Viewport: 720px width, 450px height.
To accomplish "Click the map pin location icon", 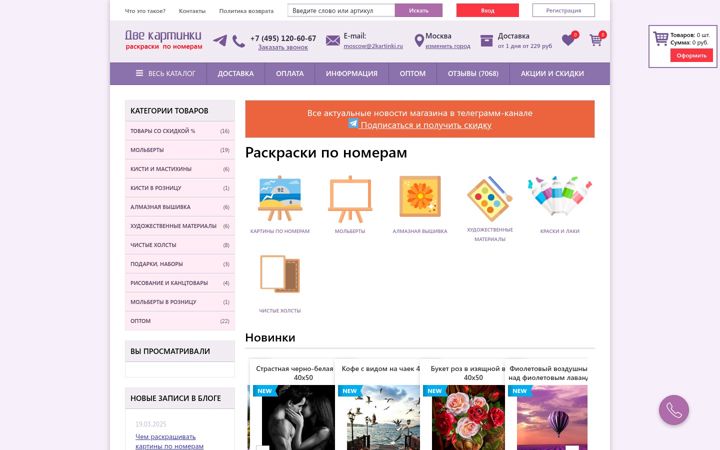I will (x=419, y=41).
